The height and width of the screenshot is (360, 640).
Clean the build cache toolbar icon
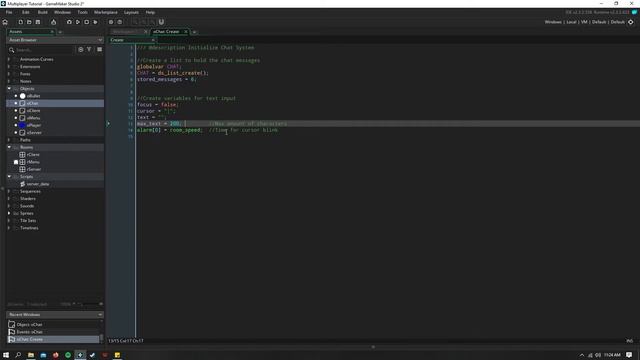[x=95, y=22]
